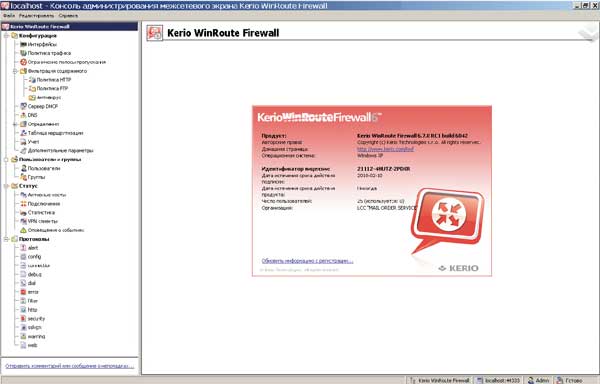Collapse the Конфигурация tree branch

coord(6,36)
